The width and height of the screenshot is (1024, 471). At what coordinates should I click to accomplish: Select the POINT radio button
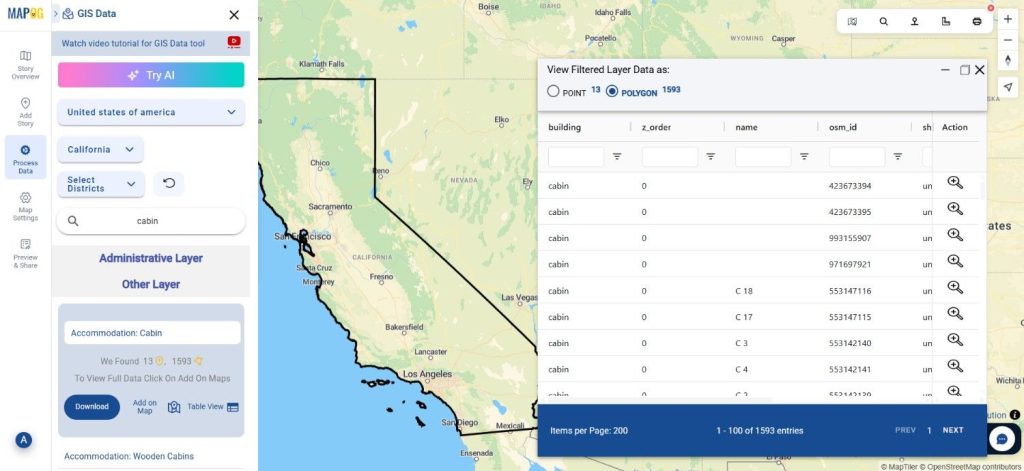click(553, 91)
